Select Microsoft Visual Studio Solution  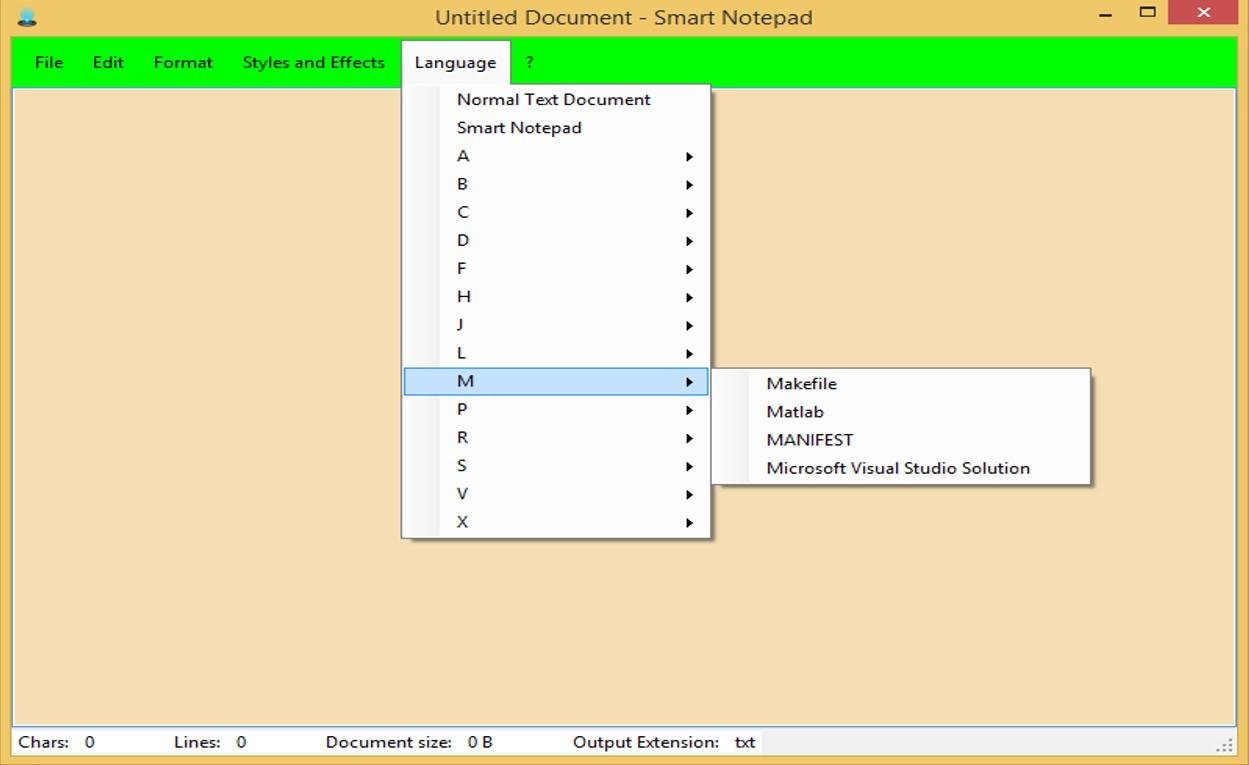pyautogui.click(x=897, y=467)
